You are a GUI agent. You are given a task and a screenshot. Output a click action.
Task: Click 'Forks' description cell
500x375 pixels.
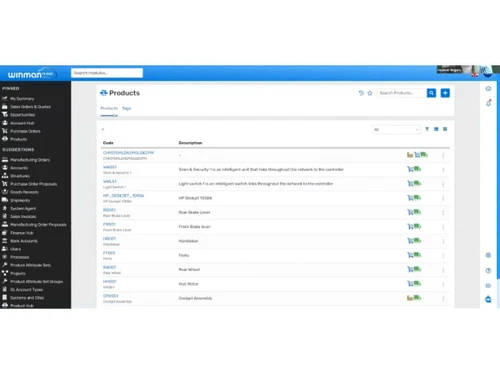tap(184, 255)
